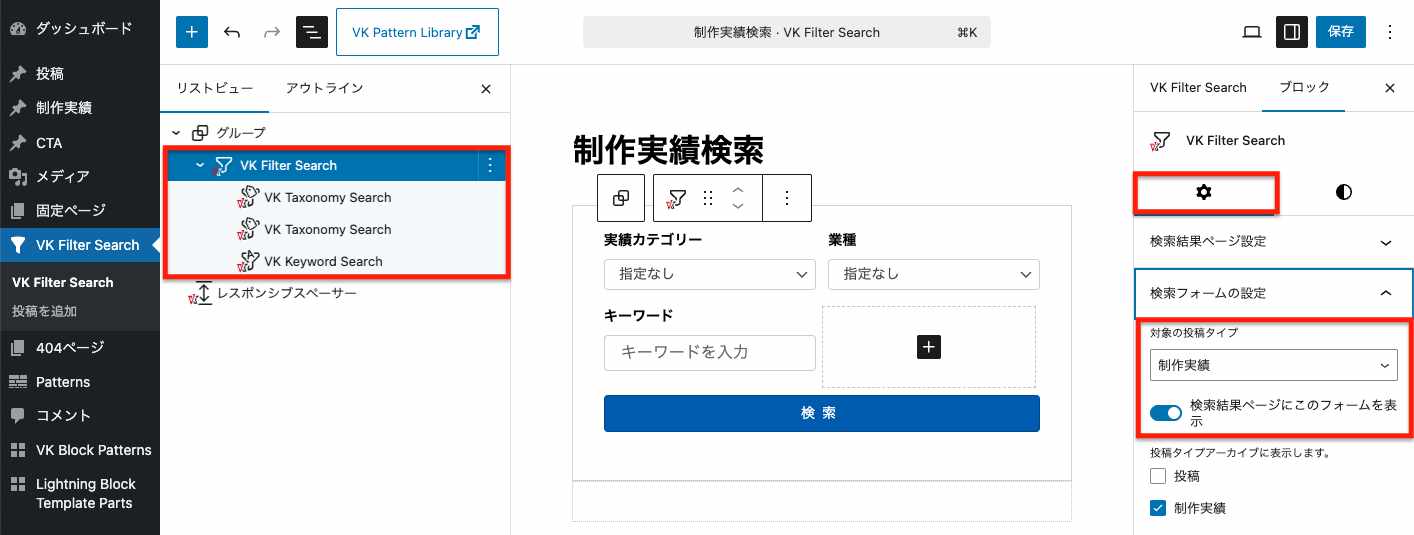
Task: Select the half-circle styles tab icon
Action: [x=1343, y=192]
